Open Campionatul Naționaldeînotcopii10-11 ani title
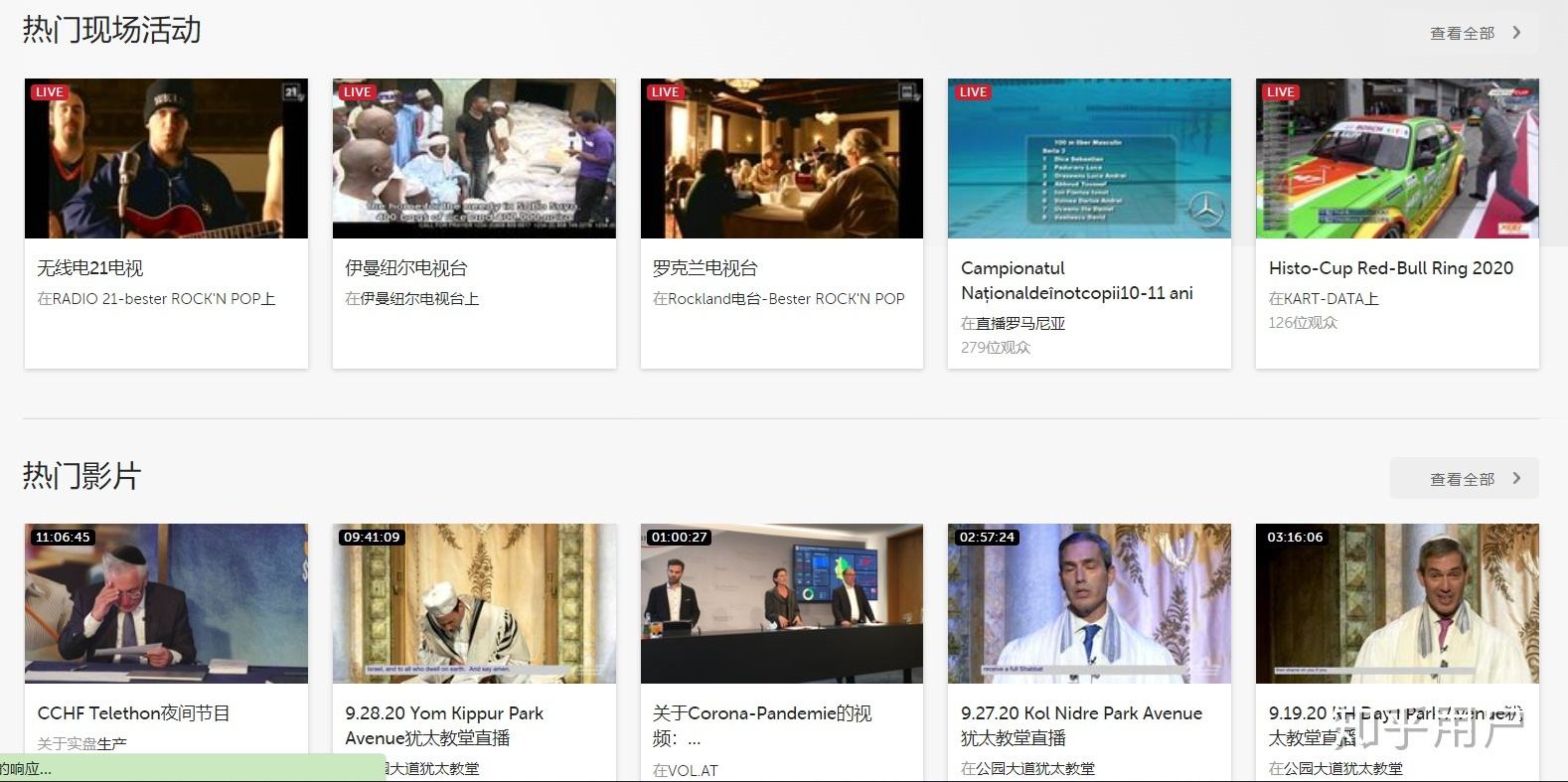This screenshot has width=1568, height=782. (x=1077, y=280)
